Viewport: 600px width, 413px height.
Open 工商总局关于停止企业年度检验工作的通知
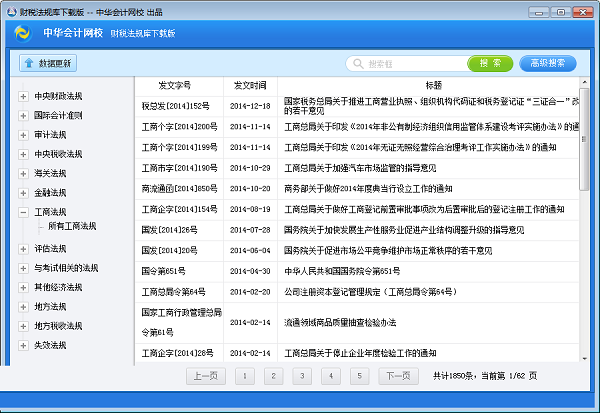pos(360,353)
